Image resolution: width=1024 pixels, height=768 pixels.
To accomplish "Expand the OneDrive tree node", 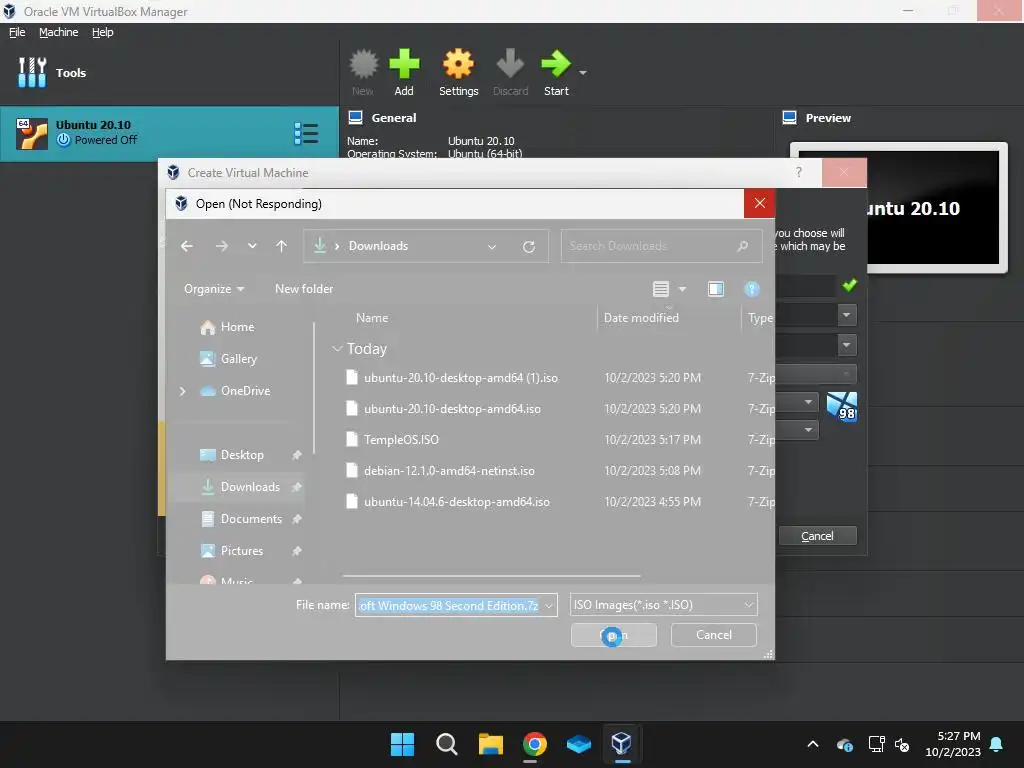I will coord(182,391).
